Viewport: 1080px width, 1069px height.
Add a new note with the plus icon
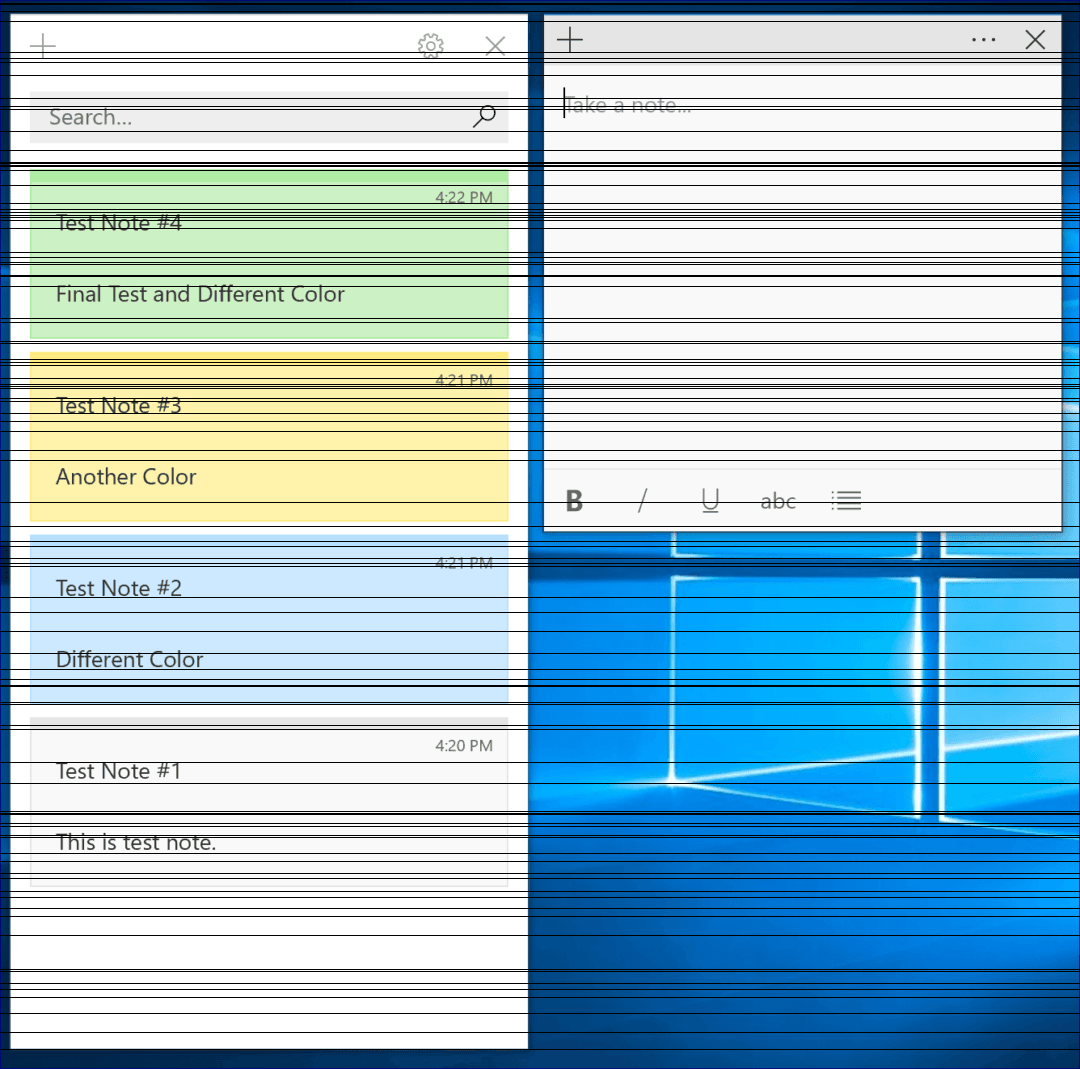[570, 40]
